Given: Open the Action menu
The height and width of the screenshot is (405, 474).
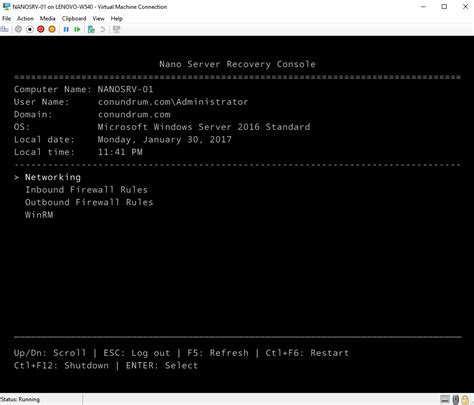Looking at the screenshot, I should (25, 18).
